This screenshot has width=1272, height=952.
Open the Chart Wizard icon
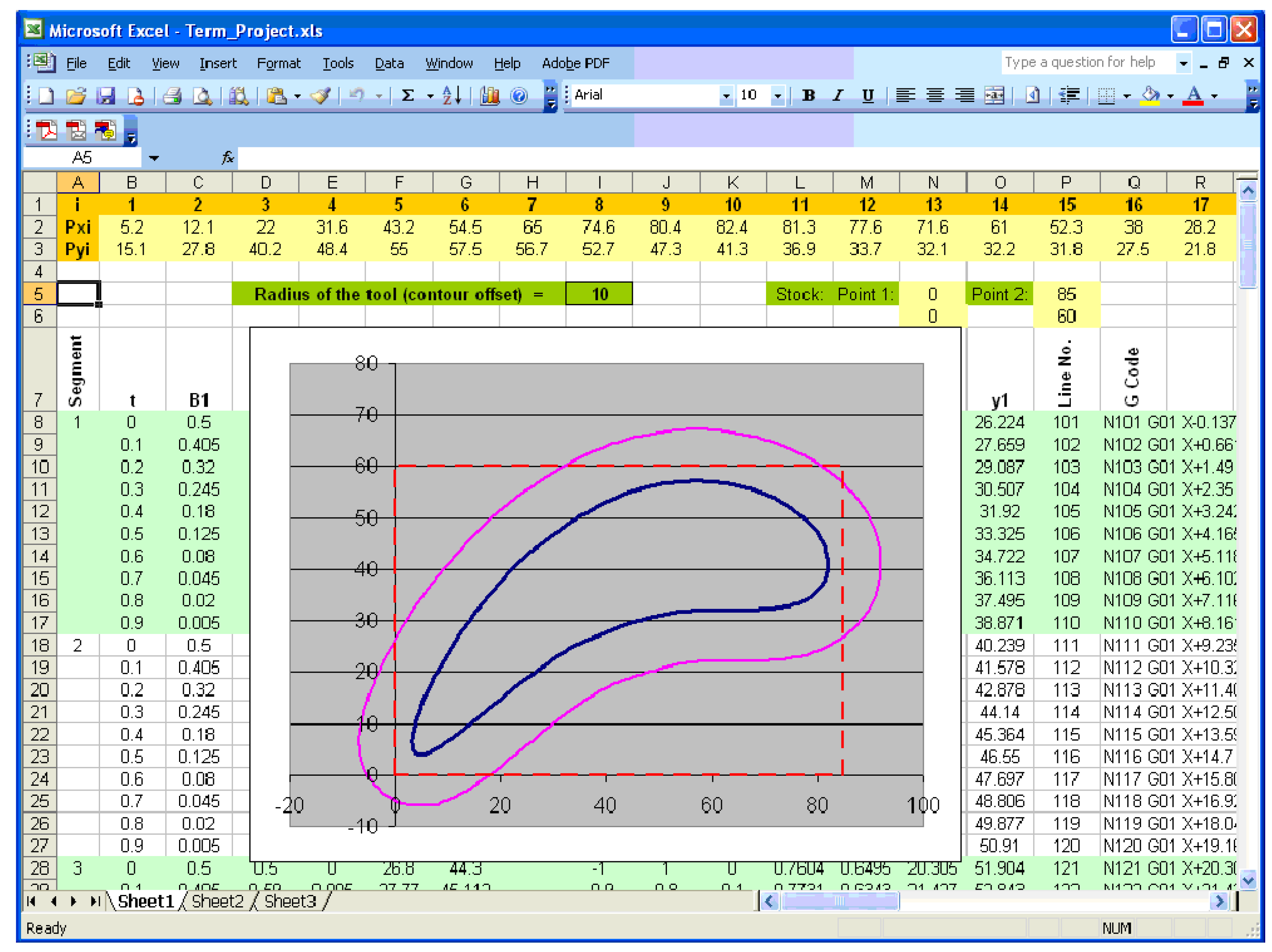pyautogui.click(x=489, y=96)
